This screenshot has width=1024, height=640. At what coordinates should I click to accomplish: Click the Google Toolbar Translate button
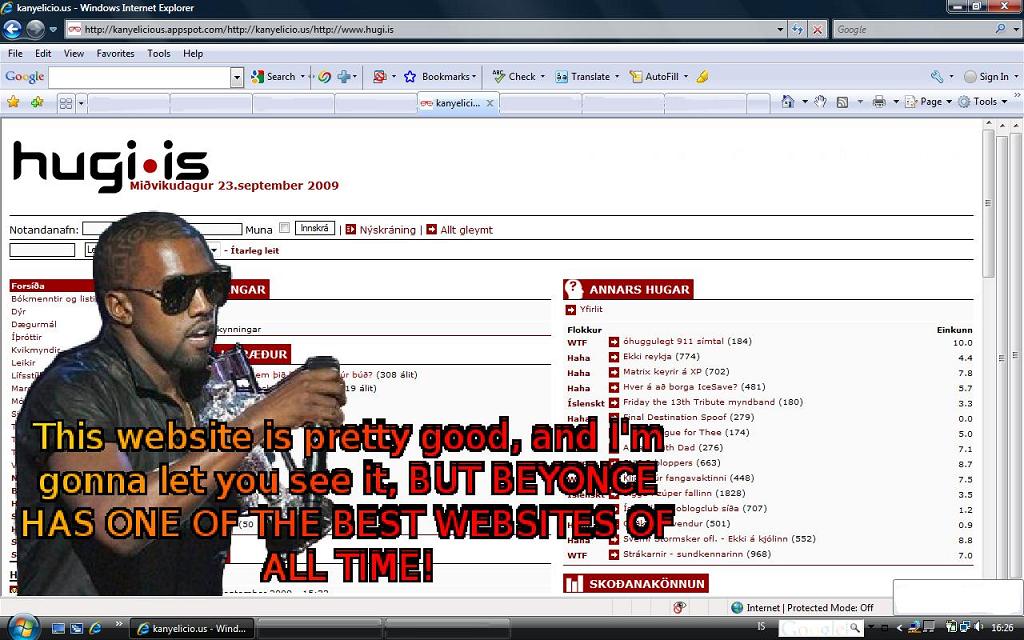click(583, 76)
